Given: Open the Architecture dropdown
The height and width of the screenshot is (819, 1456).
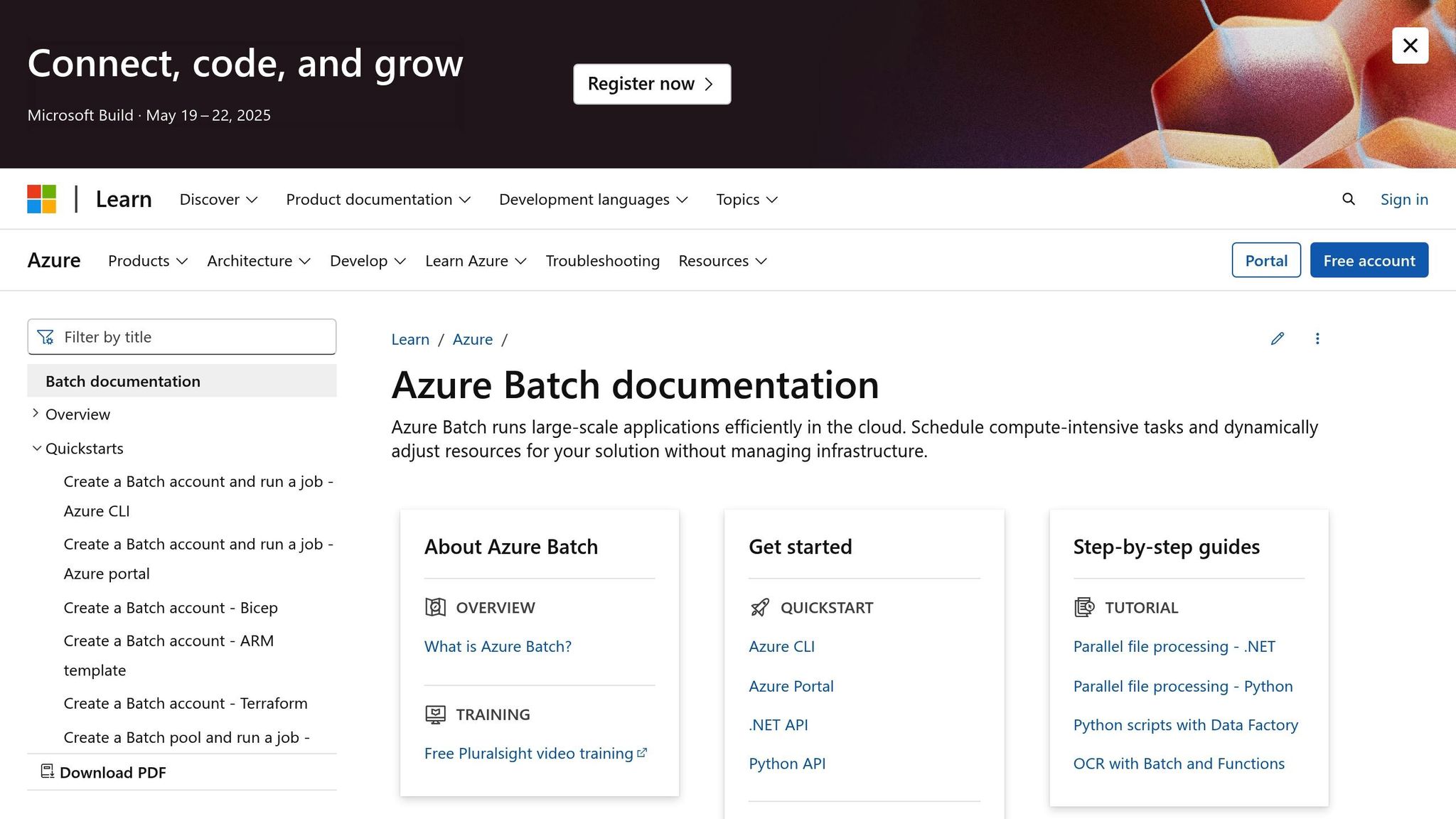Looking at the screenshot, I should tap(259, 261).
